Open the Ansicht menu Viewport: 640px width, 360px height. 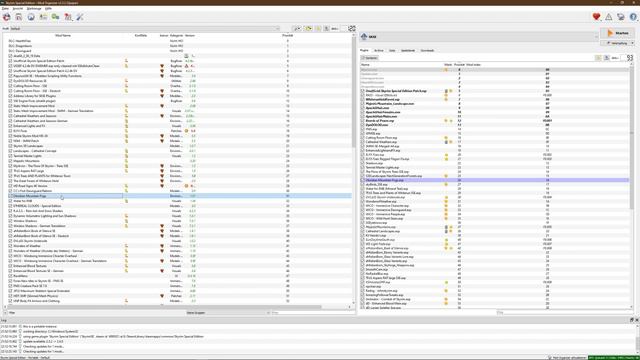pos(18,8)
